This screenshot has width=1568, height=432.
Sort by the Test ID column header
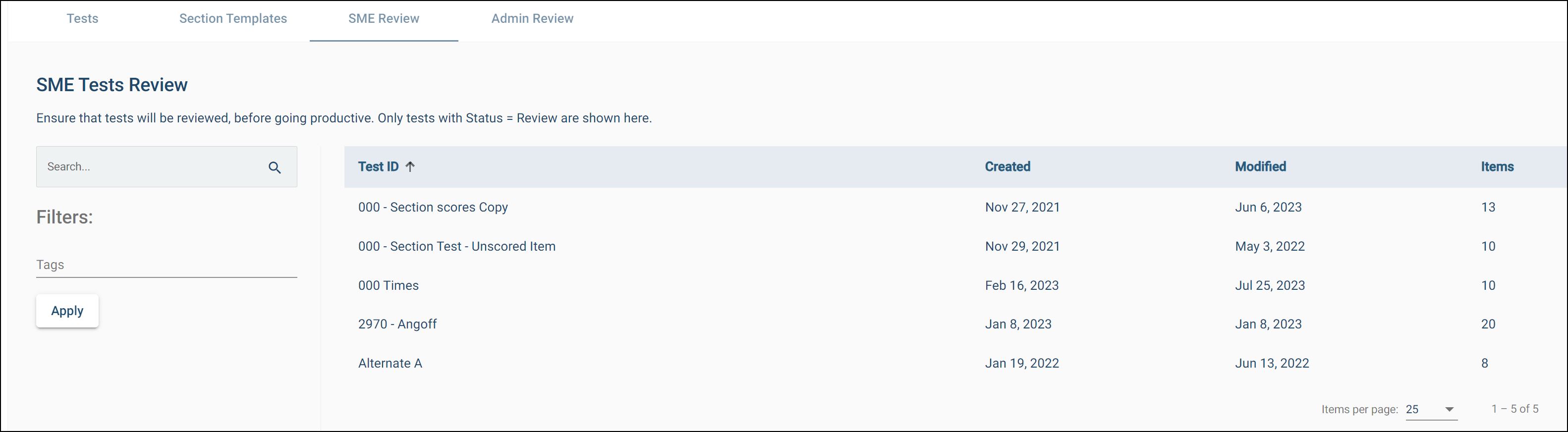coord(378,167)
